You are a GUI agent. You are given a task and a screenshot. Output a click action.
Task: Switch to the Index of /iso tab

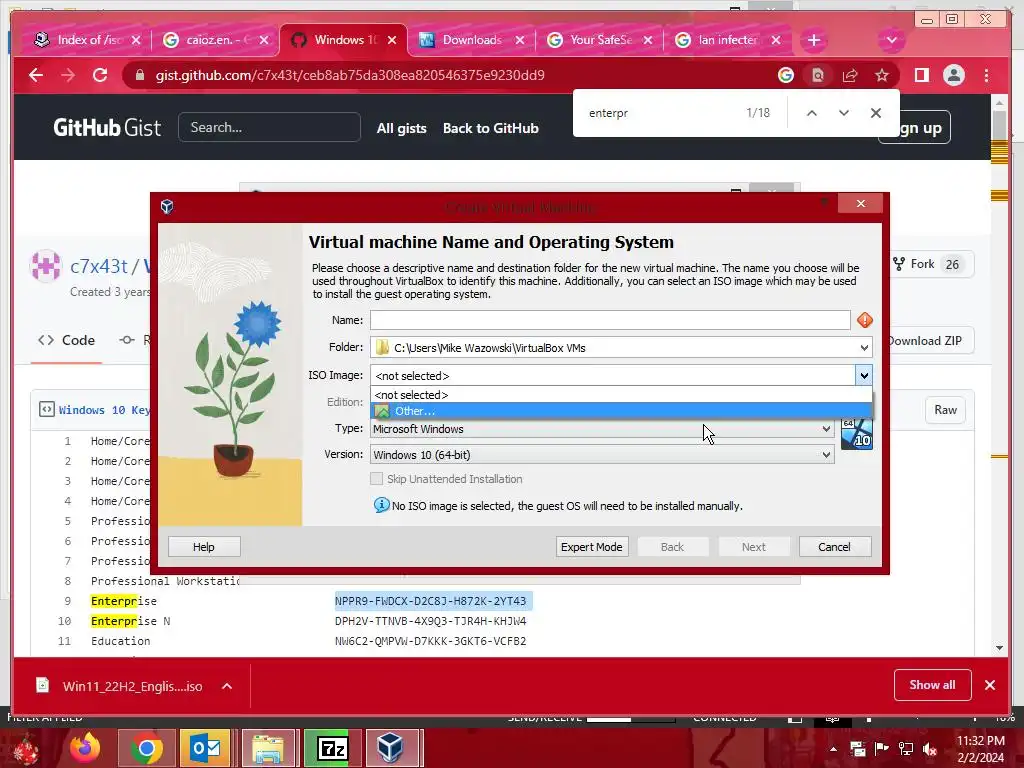[x=89, y=40]
